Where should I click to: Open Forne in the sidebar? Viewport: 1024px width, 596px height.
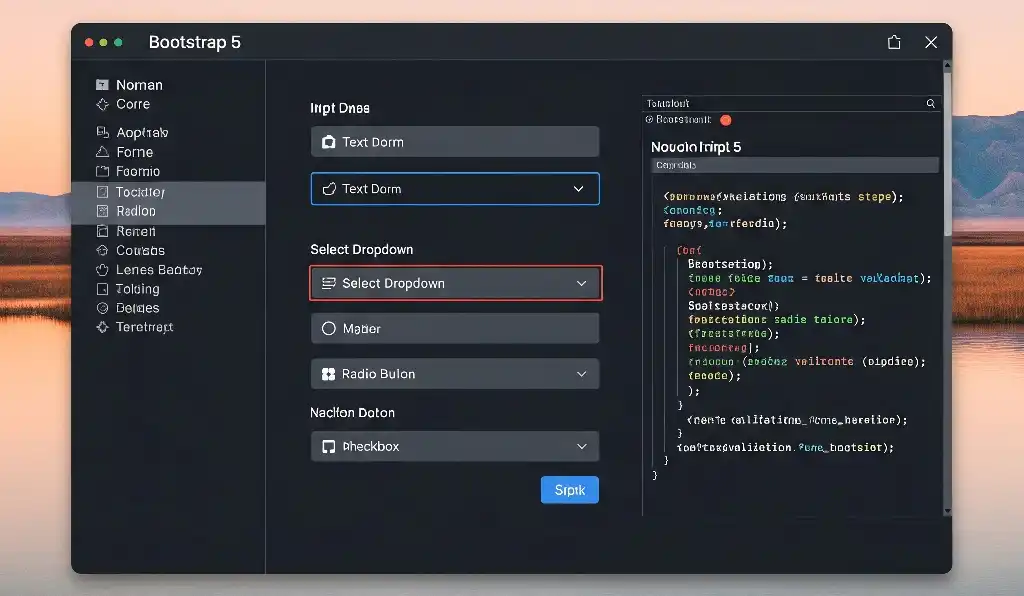coord(135,152)
